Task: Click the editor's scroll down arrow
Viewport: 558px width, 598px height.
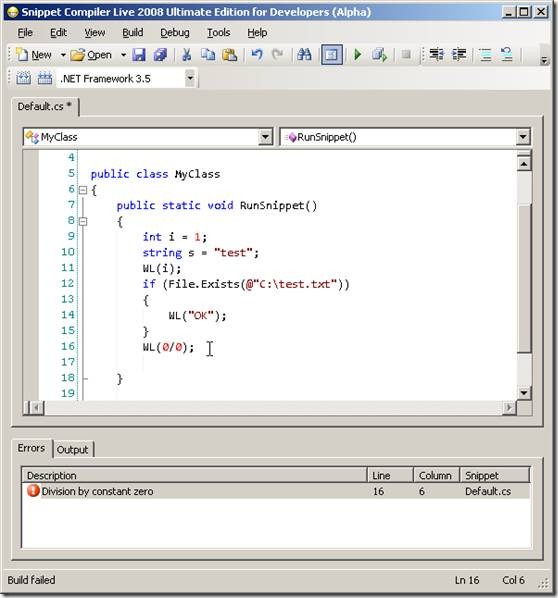Action: (524, 393)
